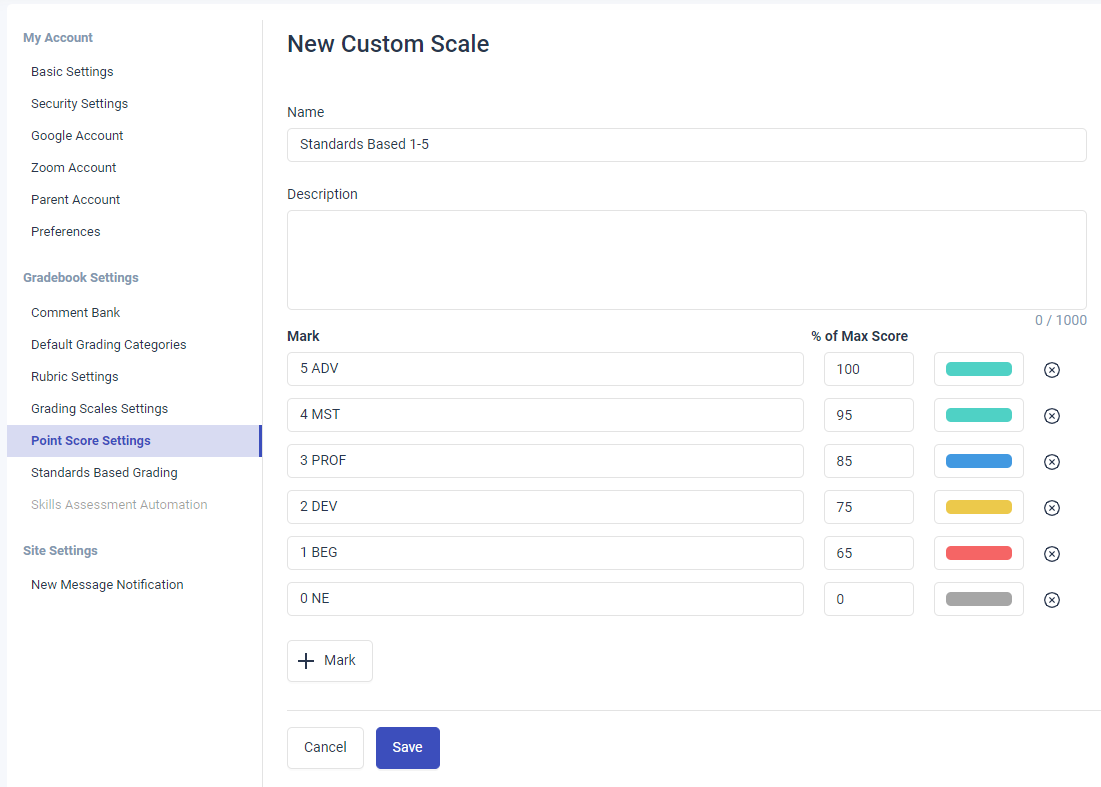Change the blue color for 3 PROF
The image size is (1101, 787).
(x=978, y=461)
